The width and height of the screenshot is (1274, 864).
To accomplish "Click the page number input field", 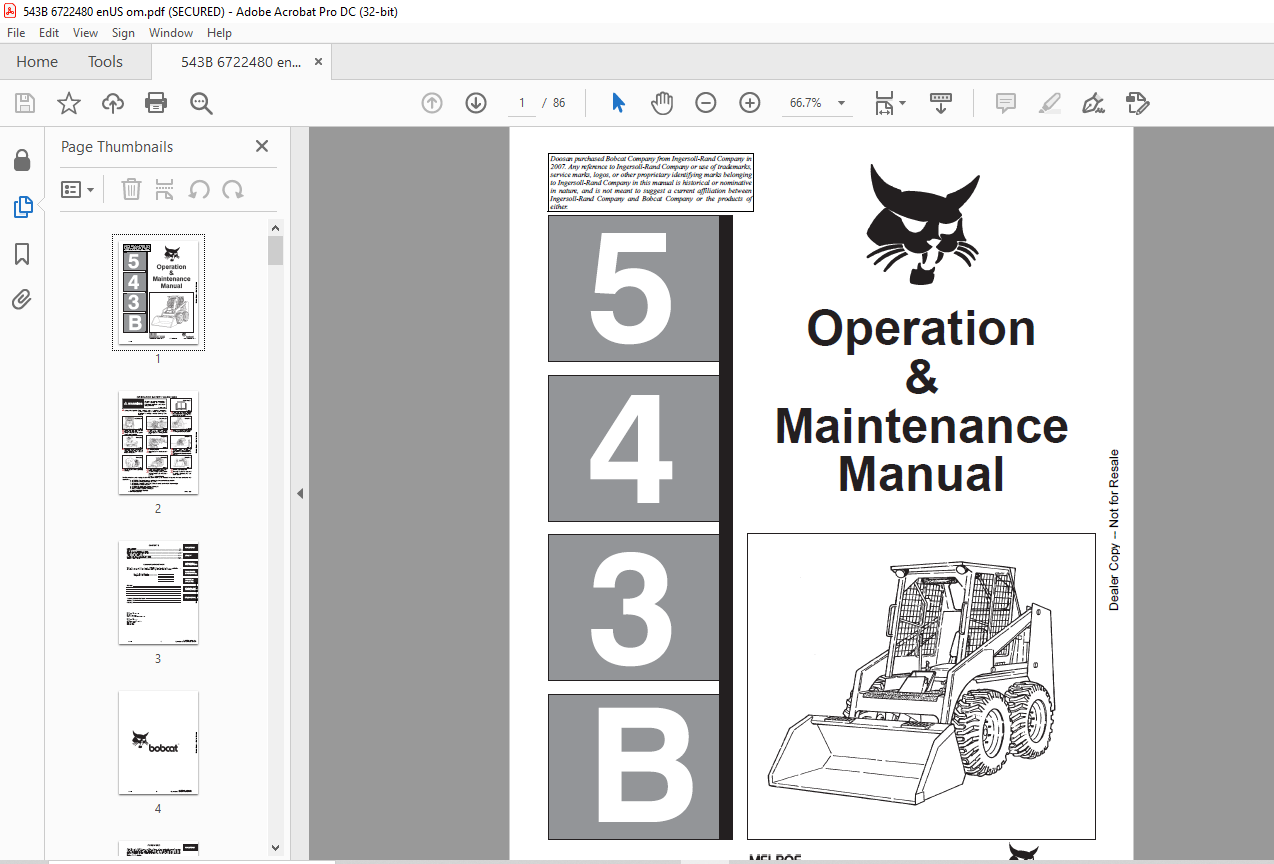I will pos(521,103).
